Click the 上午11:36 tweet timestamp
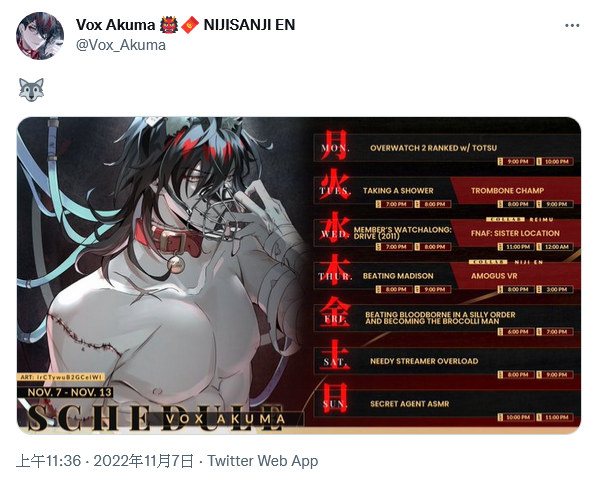 [x=48, y=461]
